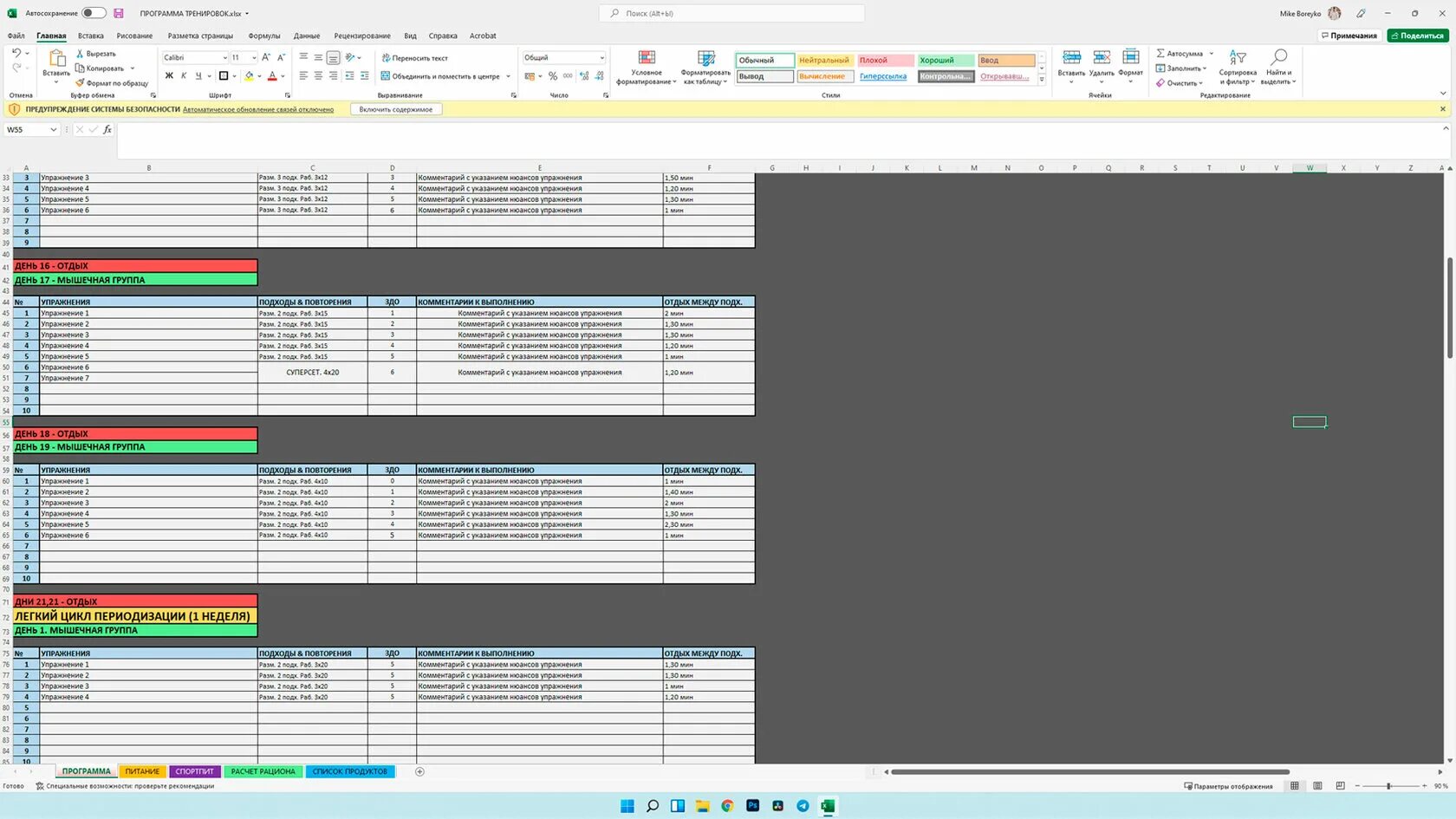The width and height of the screenshot is (1456, 819).
Task: Open Conditional Formatting (Условное форматирование)
Action: 647,68
